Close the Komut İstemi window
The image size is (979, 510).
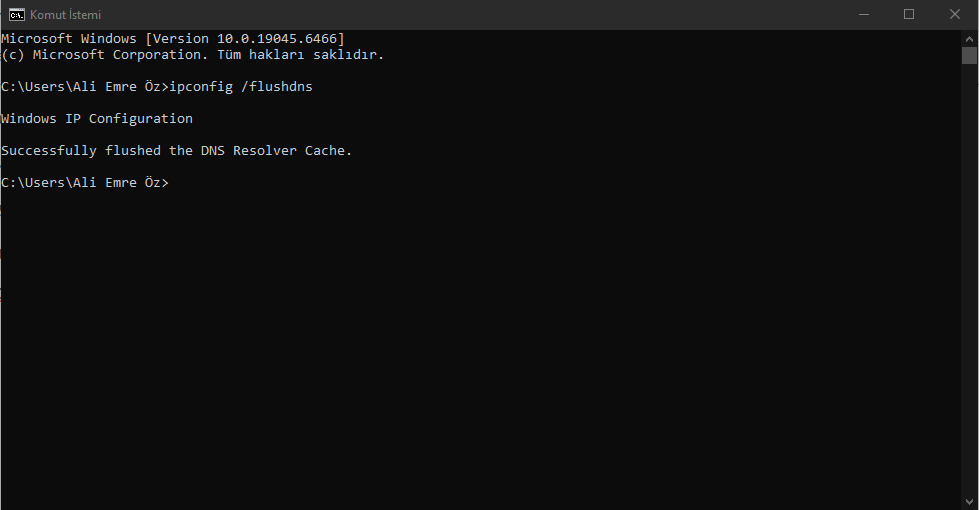pos(954,14)
